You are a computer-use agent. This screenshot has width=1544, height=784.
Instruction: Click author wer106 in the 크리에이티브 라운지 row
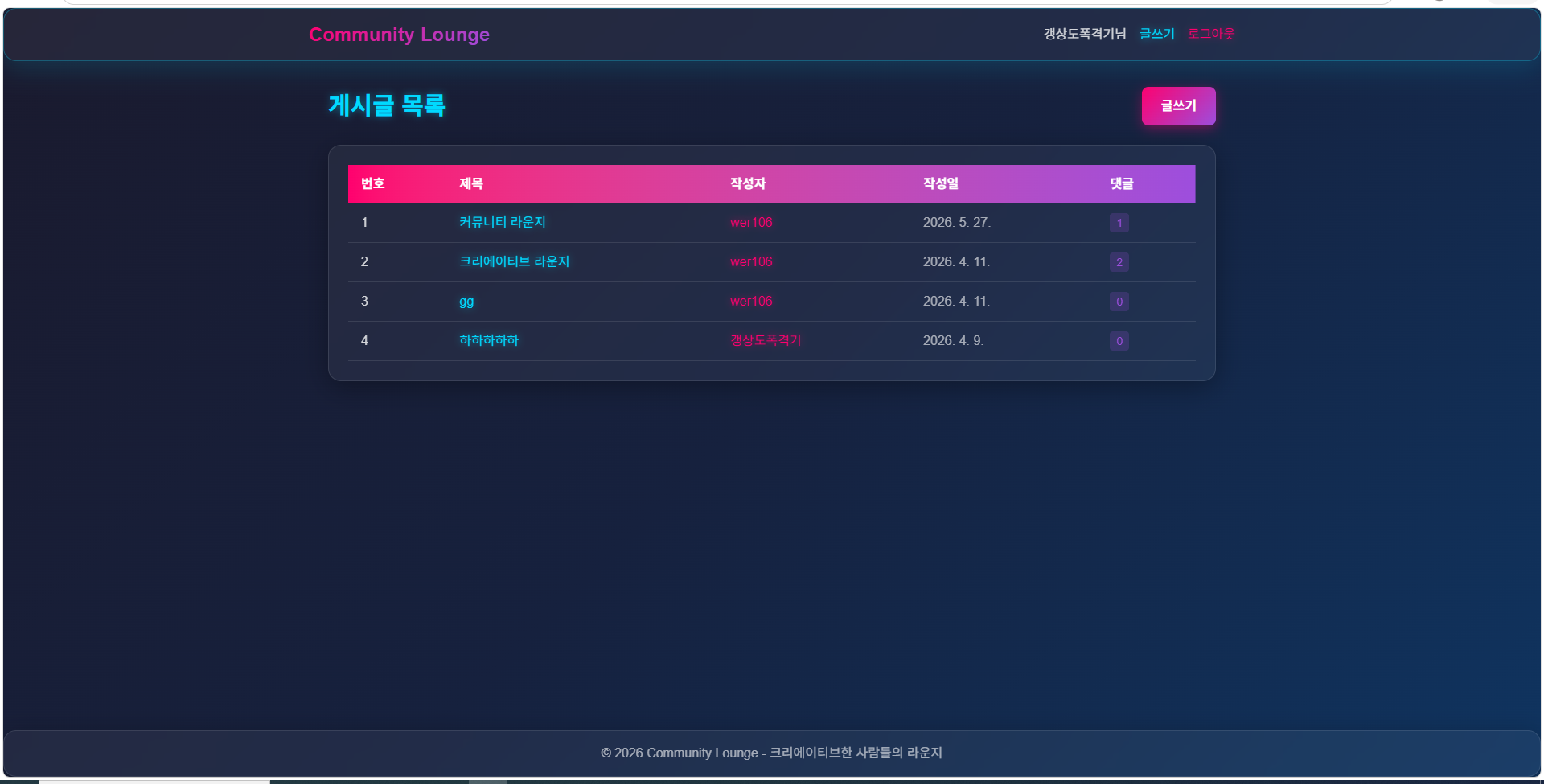tap(751, 262)
